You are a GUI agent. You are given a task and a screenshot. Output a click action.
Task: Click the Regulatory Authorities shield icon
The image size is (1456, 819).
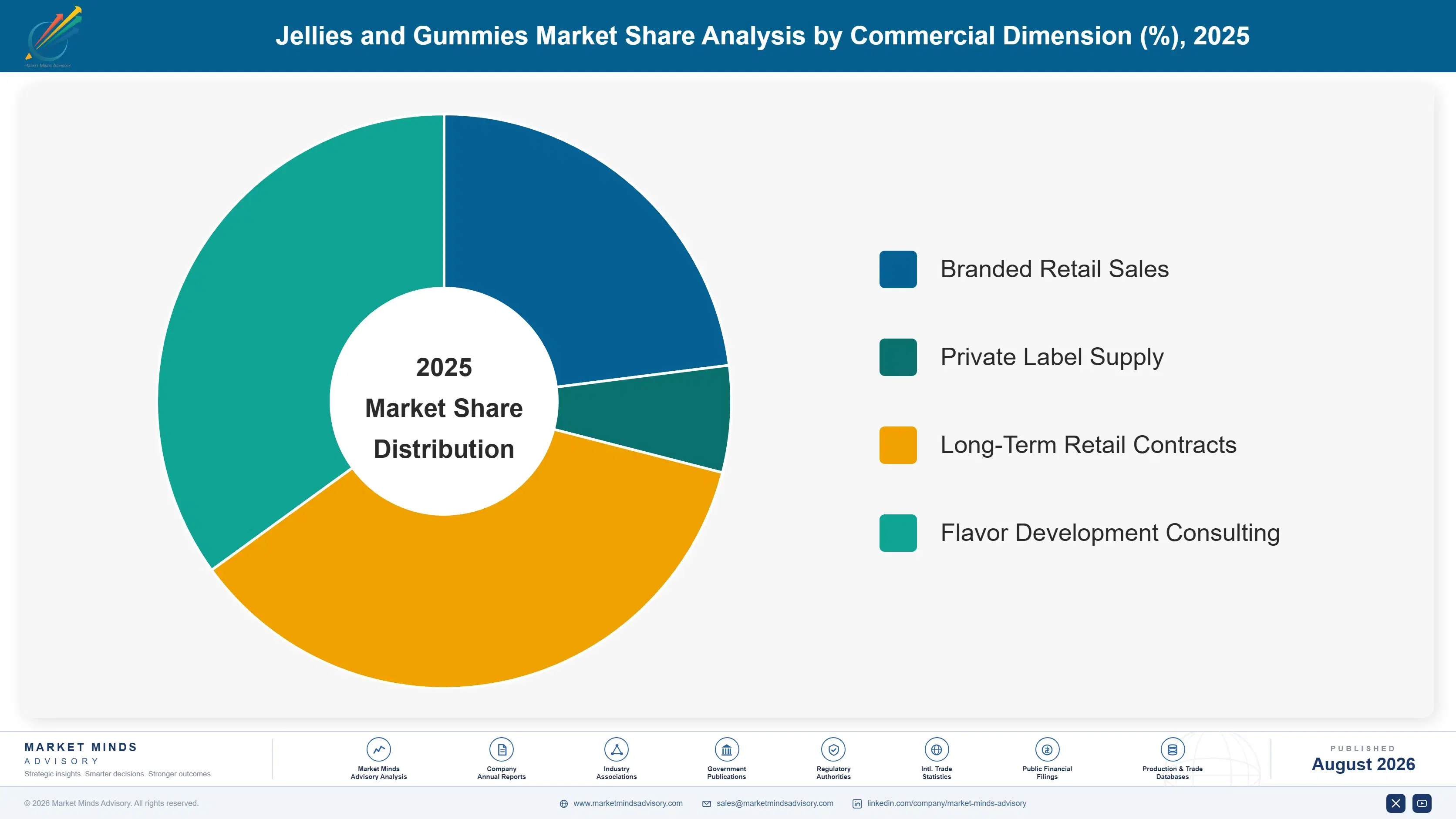click(833, 749)
